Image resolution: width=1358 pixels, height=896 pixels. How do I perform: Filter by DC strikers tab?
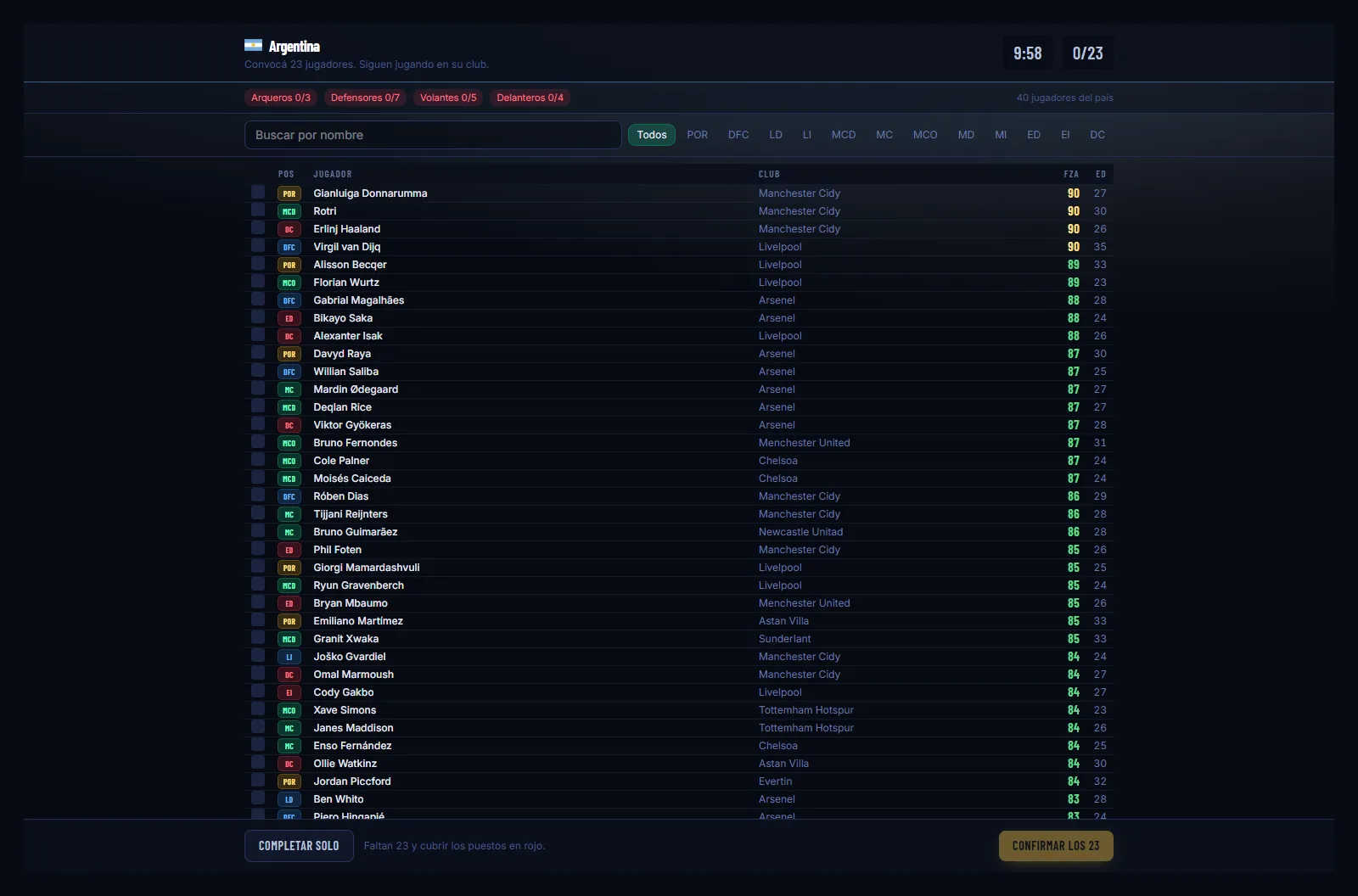click(1097, 135)
